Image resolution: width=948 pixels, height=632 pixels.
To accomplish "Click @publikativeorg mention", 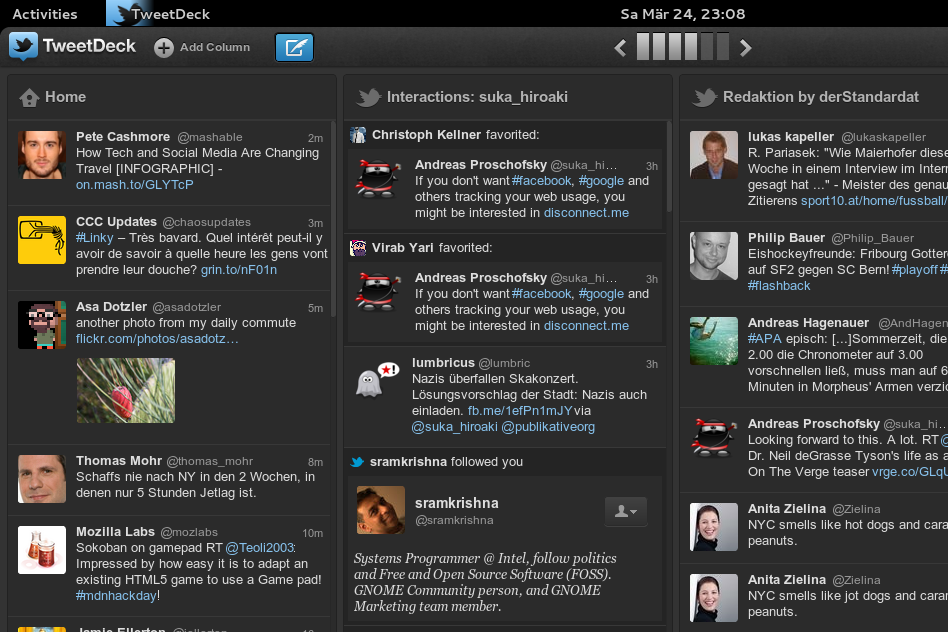I will point(548,427).
